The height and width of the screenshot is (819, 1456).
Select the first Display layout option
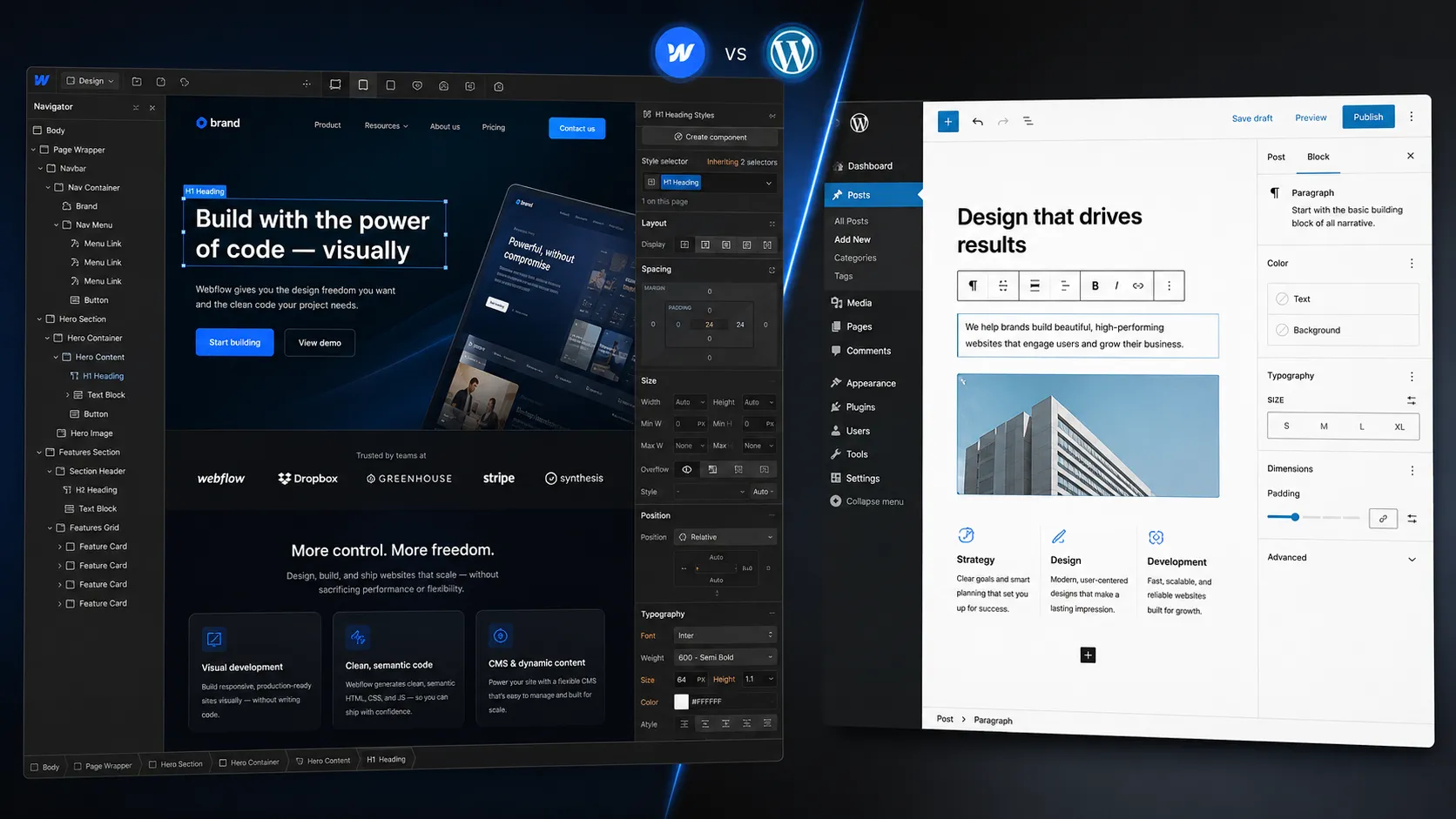coord(684,245)
